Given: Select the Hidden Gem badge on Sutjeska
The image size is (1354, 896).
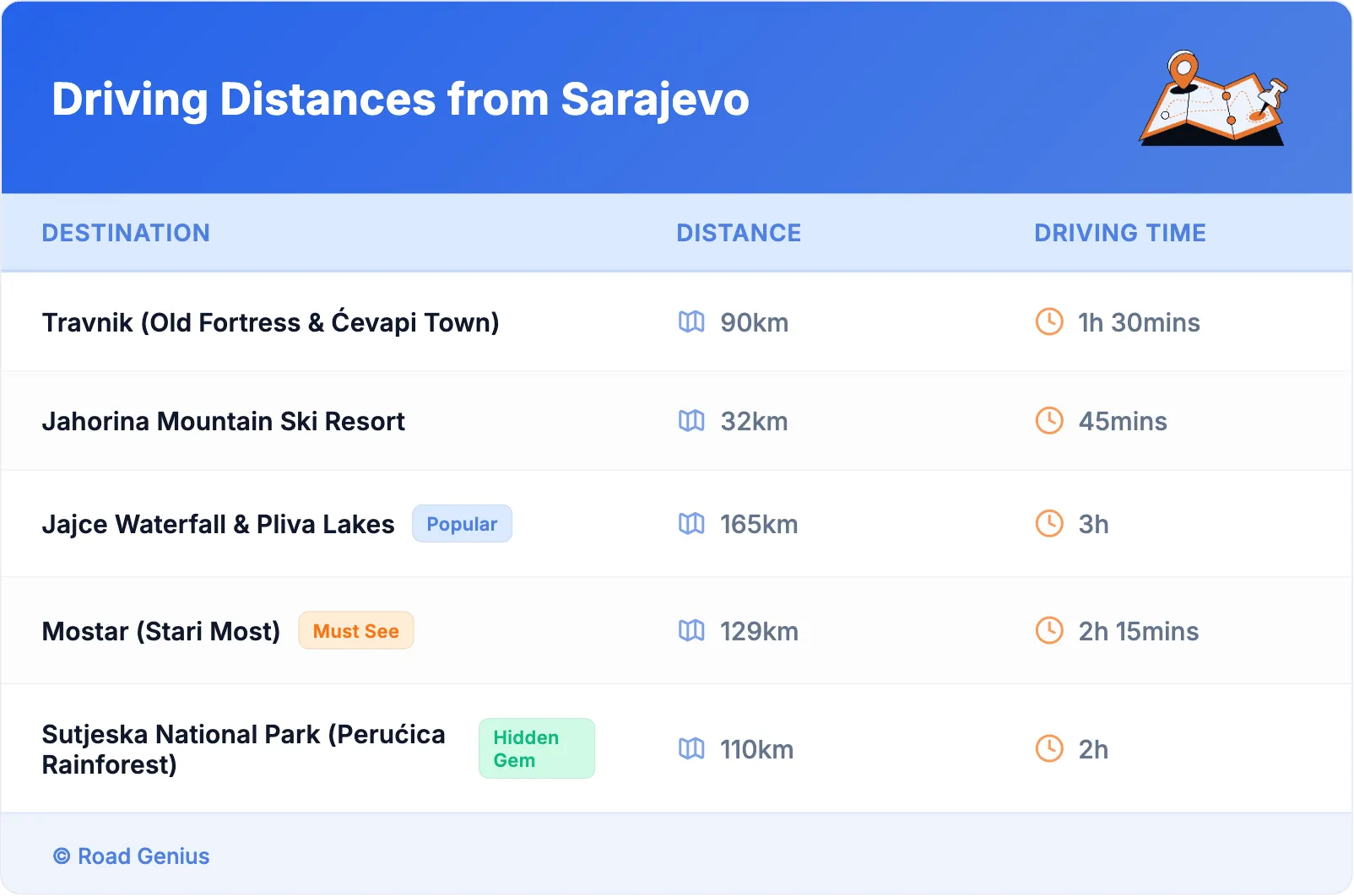Looking at the screenshot, I should click(x=536, y=748).
